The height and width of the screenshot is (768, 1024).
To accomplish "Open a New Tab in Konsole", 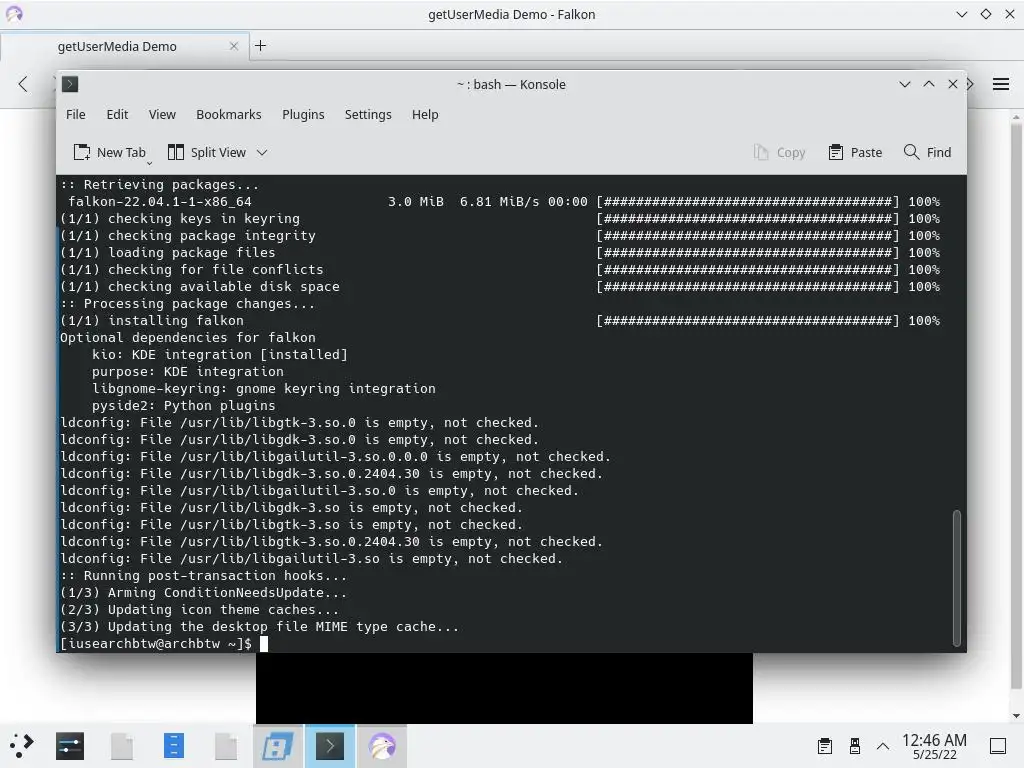I will click(108, 152).
